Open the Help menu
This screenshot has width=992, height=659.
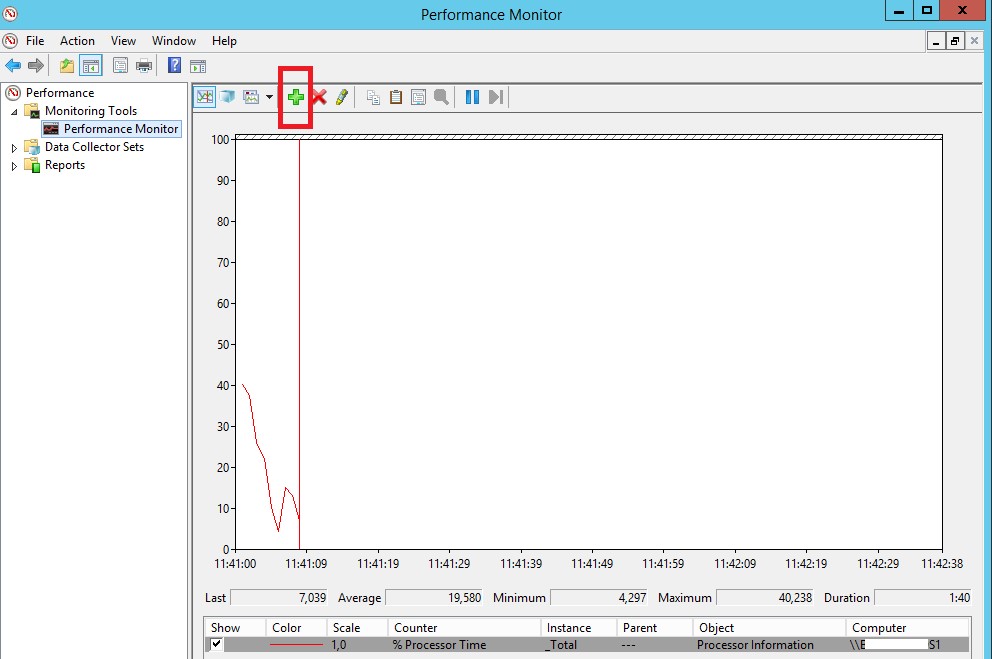(x=224, y=40)
